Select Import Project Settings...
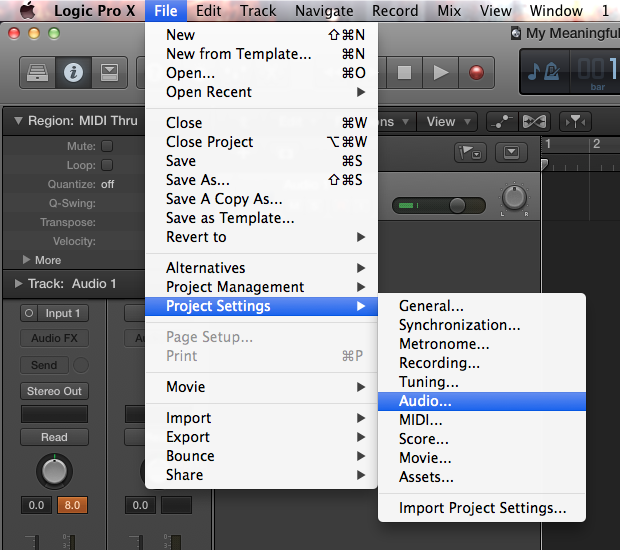Screen dimensions: 620x550 click(482, 508)
